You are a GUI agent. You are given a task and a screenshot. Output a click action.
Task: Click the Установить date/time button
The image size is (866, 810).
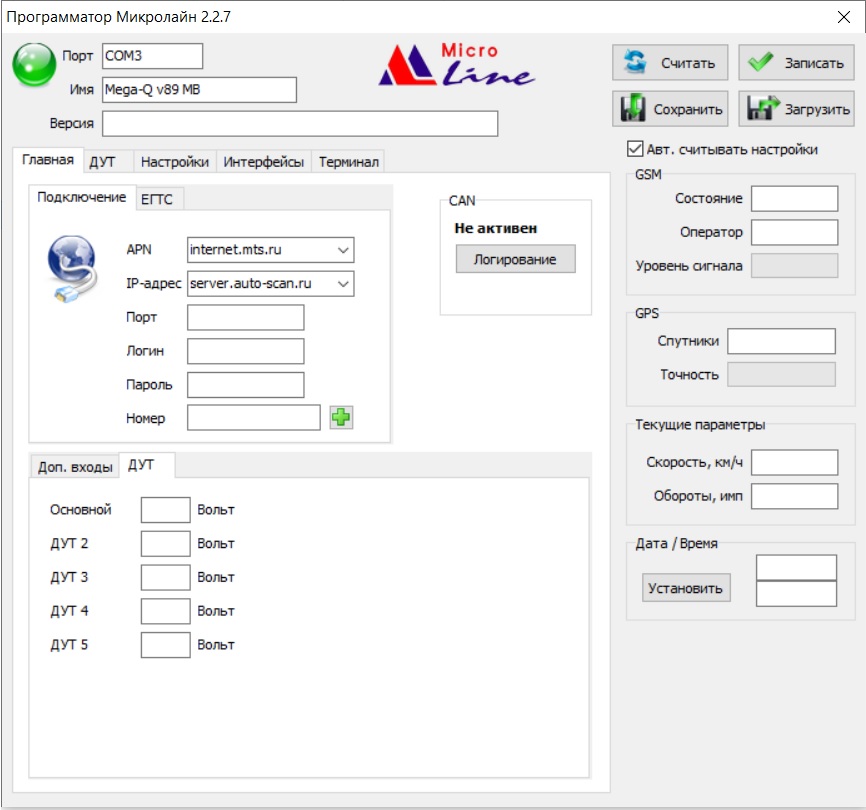point(685,588)
